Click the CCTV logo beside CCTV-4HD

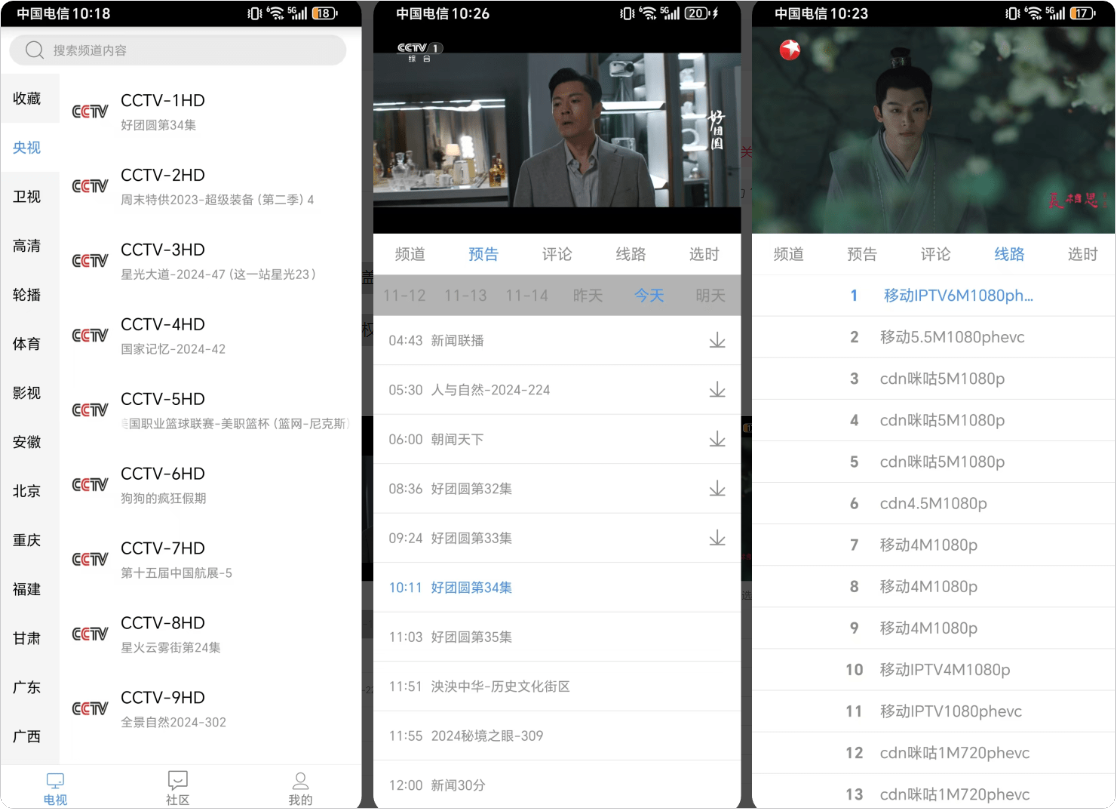90,336
